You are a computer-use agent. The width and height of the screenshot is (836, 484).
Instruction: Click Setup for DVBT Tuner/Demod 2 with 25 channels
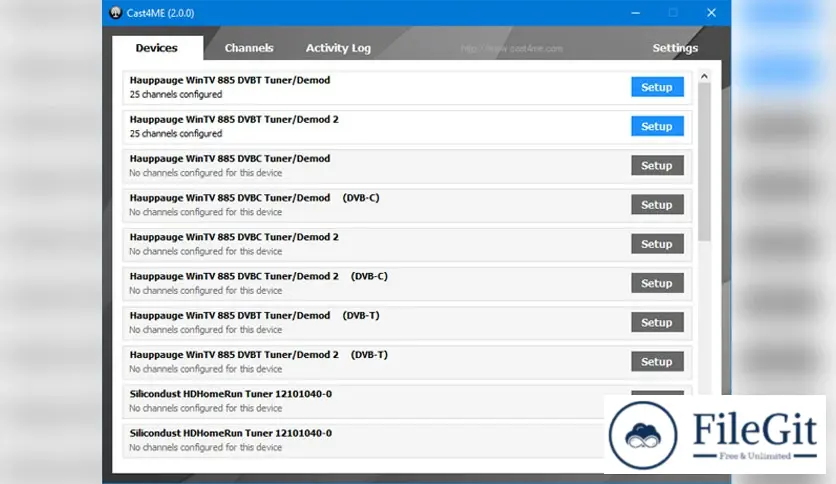[657, 126]
